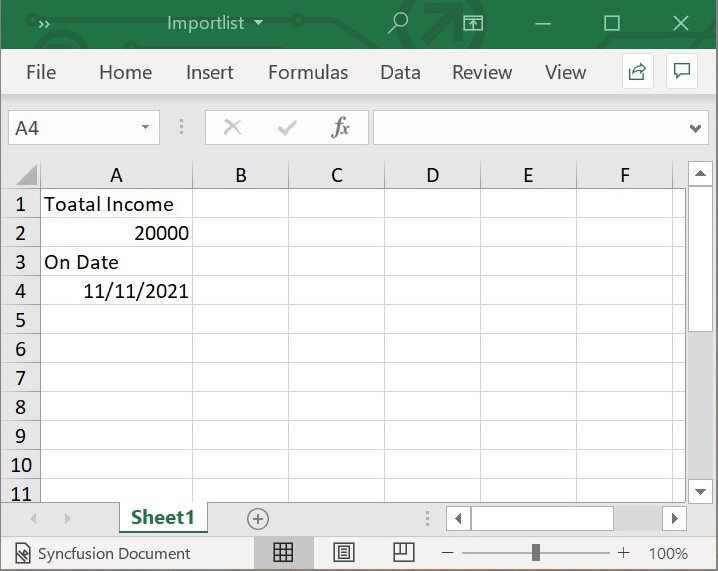The image size is (718, 571).
Task: Zoom in with plus button
Action: [623, 553]
